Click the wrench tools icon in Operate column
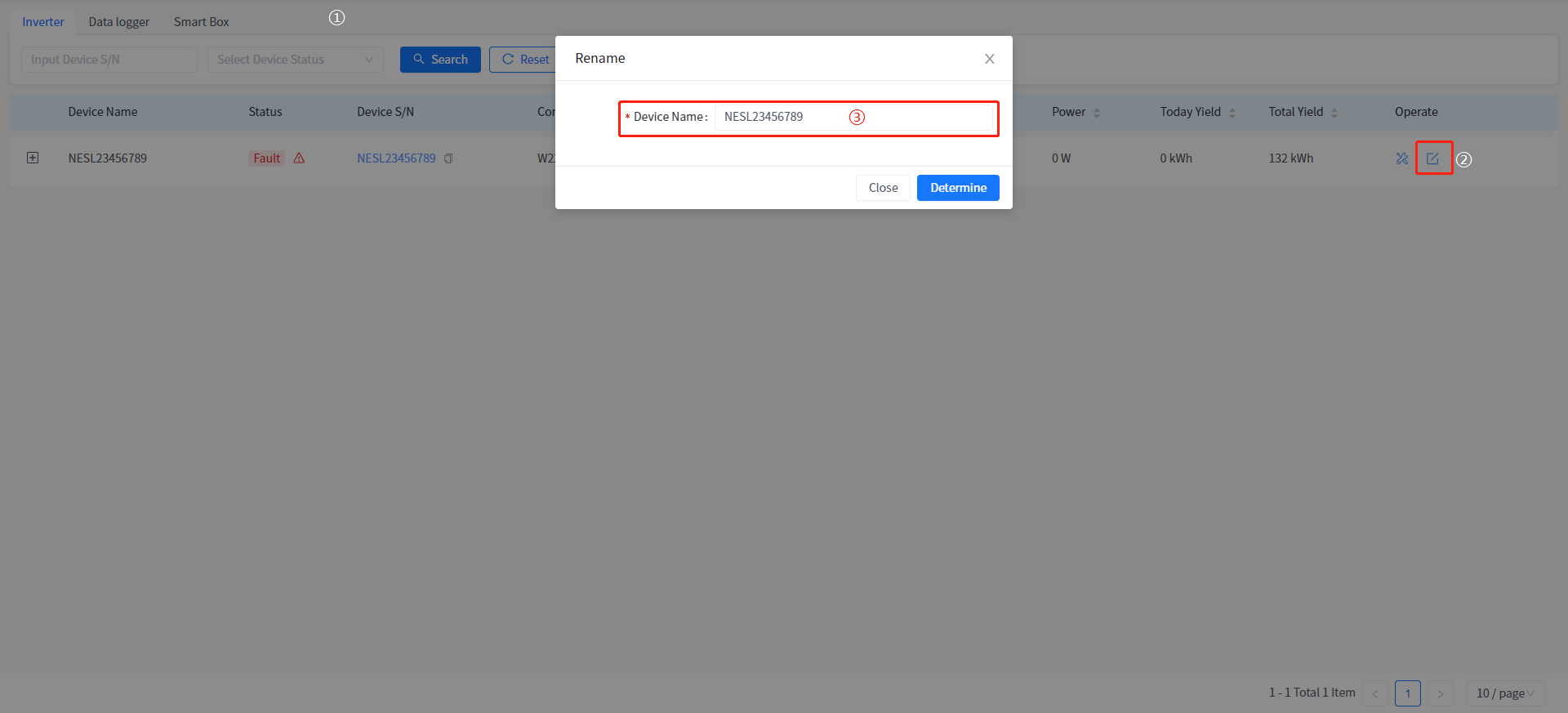Viewport: 1568px width, 713px height. (1402, 158)
